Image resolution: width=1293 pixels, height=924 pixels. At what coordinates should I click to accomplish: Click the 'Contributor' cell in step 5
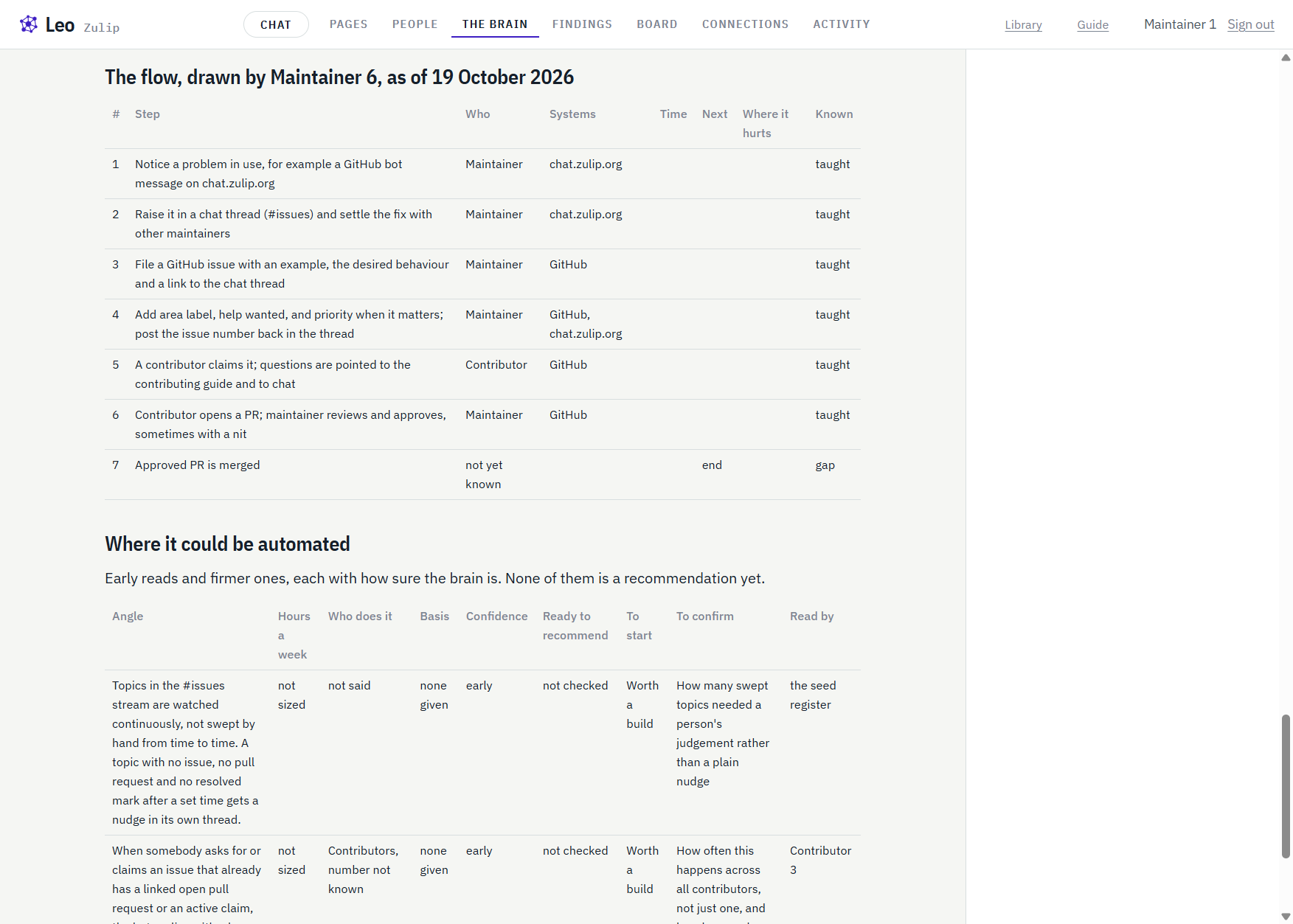coord(496,364)
